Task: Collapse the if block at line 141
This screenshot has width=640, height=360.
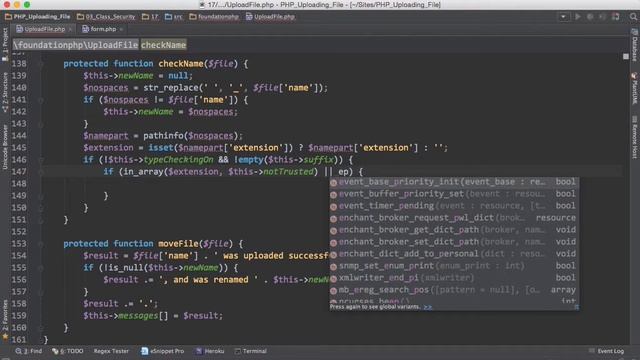Action: [41, 100]
